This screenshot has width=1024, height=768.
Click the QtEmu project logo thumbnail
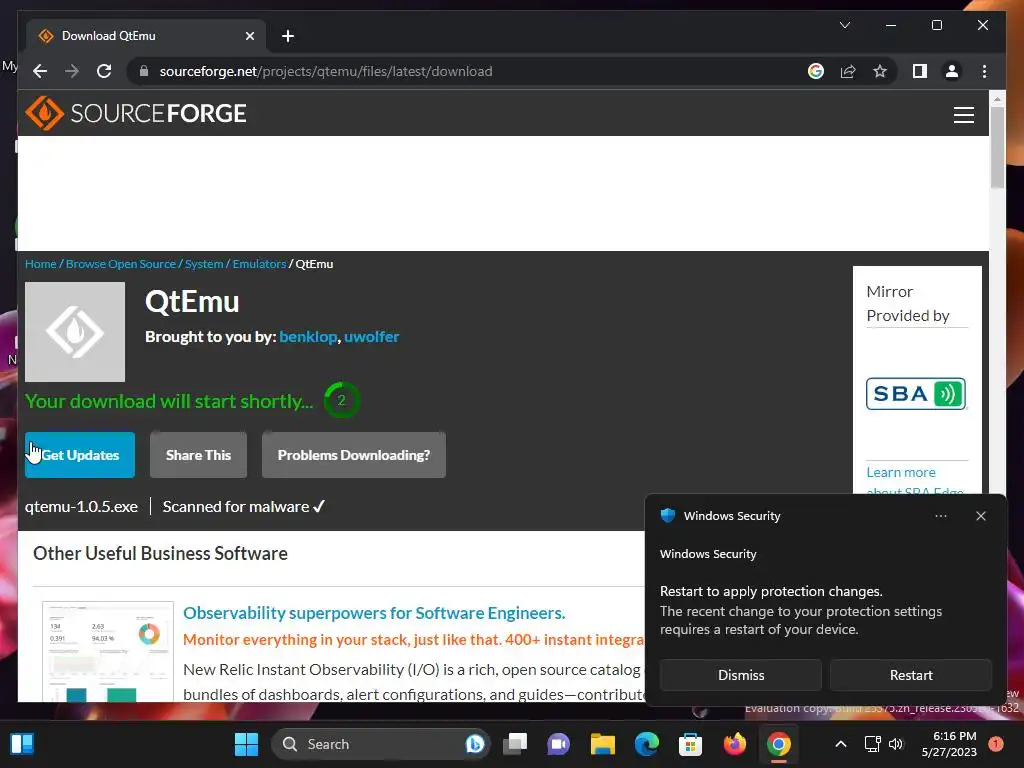(x=75, y=332)
